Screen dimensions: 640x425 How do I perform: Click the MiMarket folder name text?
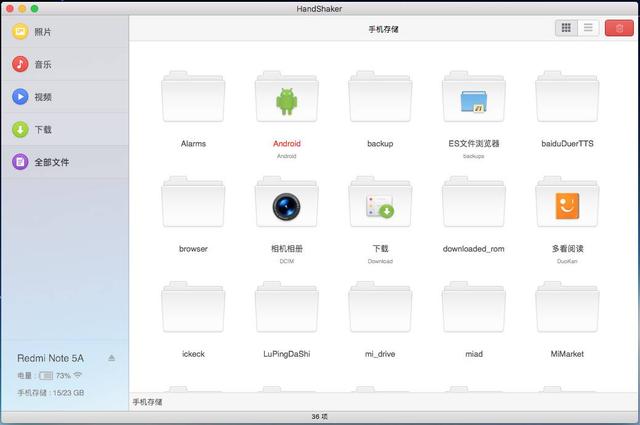click(567, 354)
